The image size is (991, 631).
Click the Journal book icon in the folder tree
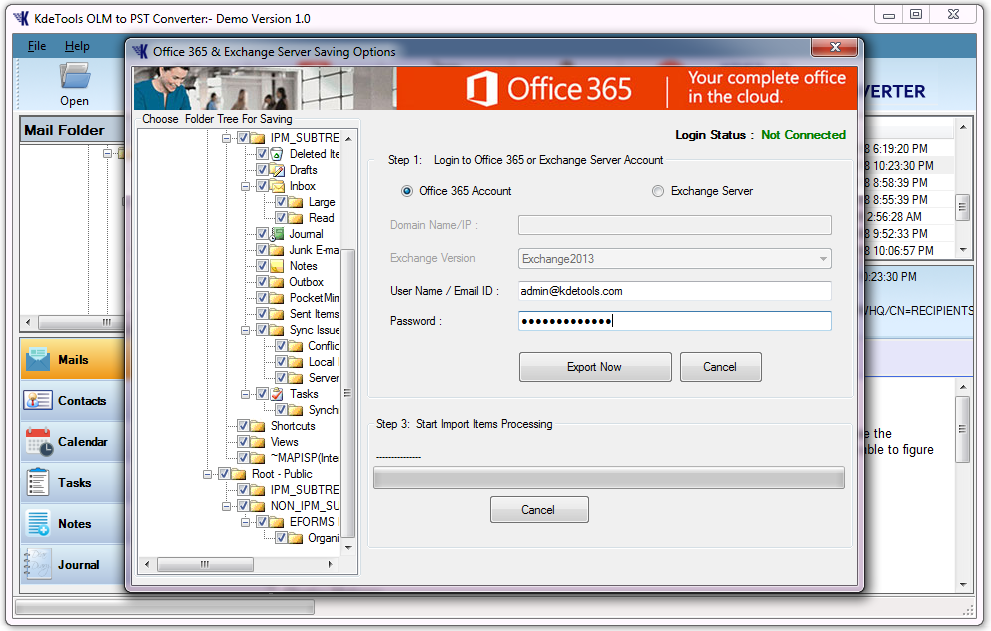pyautogui.click(x=277, y=234)
